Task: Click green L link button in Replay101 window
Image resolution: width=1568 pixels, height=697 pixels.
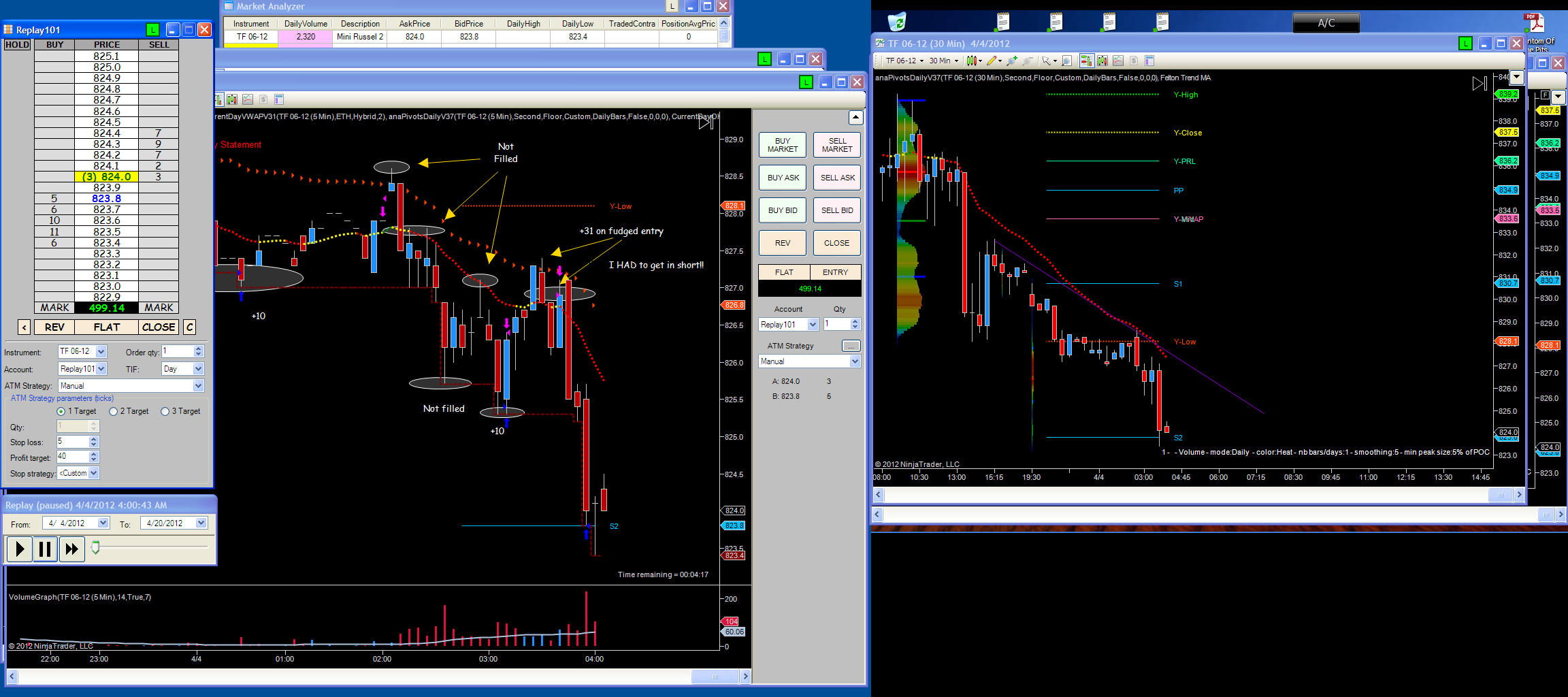Action: pos(152,29)
